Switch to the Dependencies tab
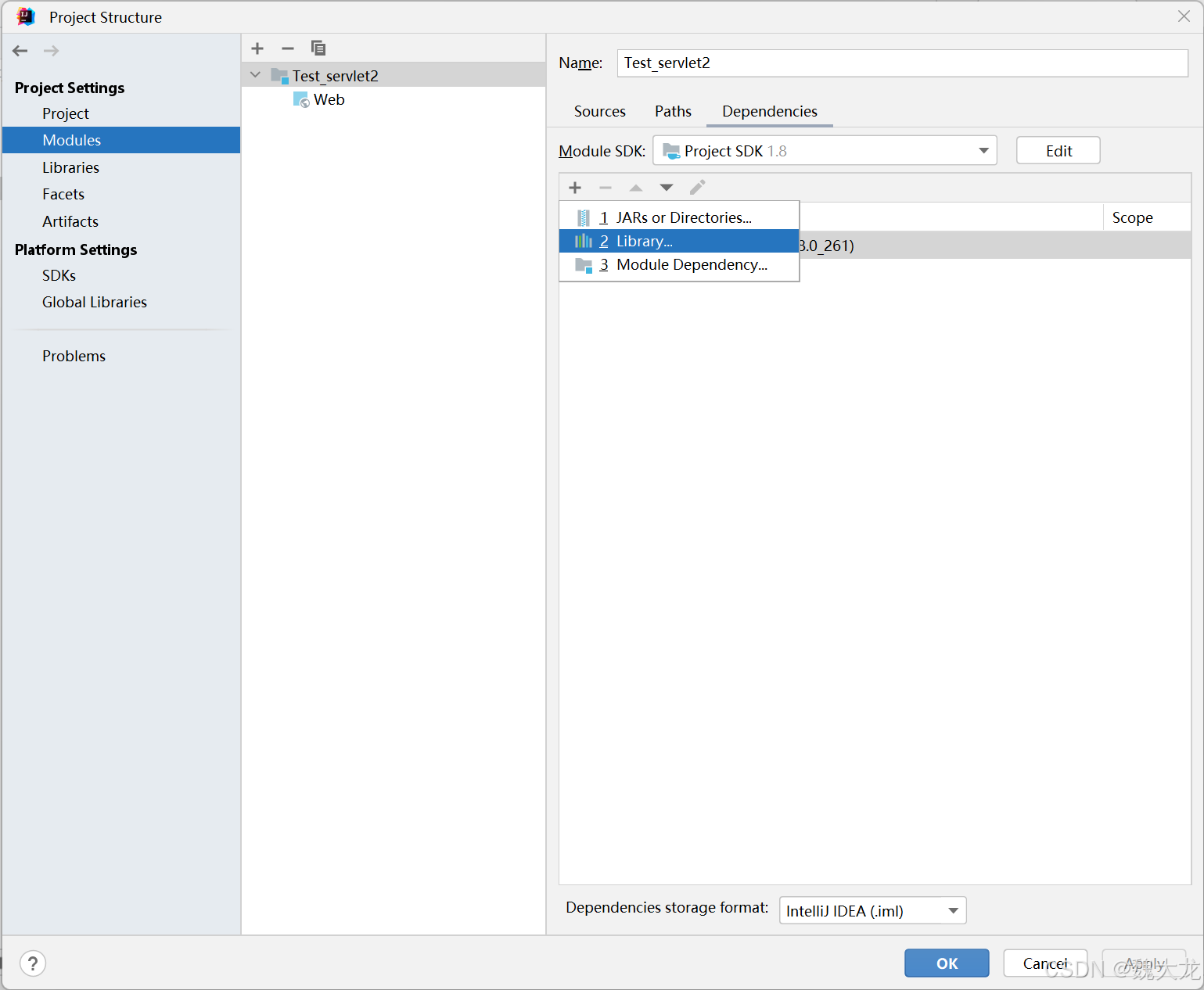Screen dimensions: 1204x990 click(770, 111)
